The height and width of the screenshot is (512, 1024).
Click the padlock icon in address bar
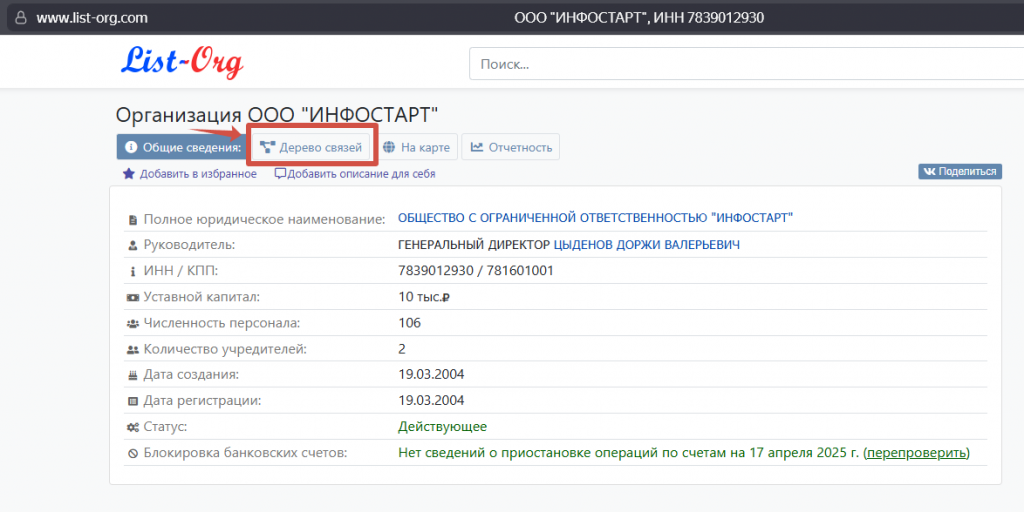tap(22, 18)
